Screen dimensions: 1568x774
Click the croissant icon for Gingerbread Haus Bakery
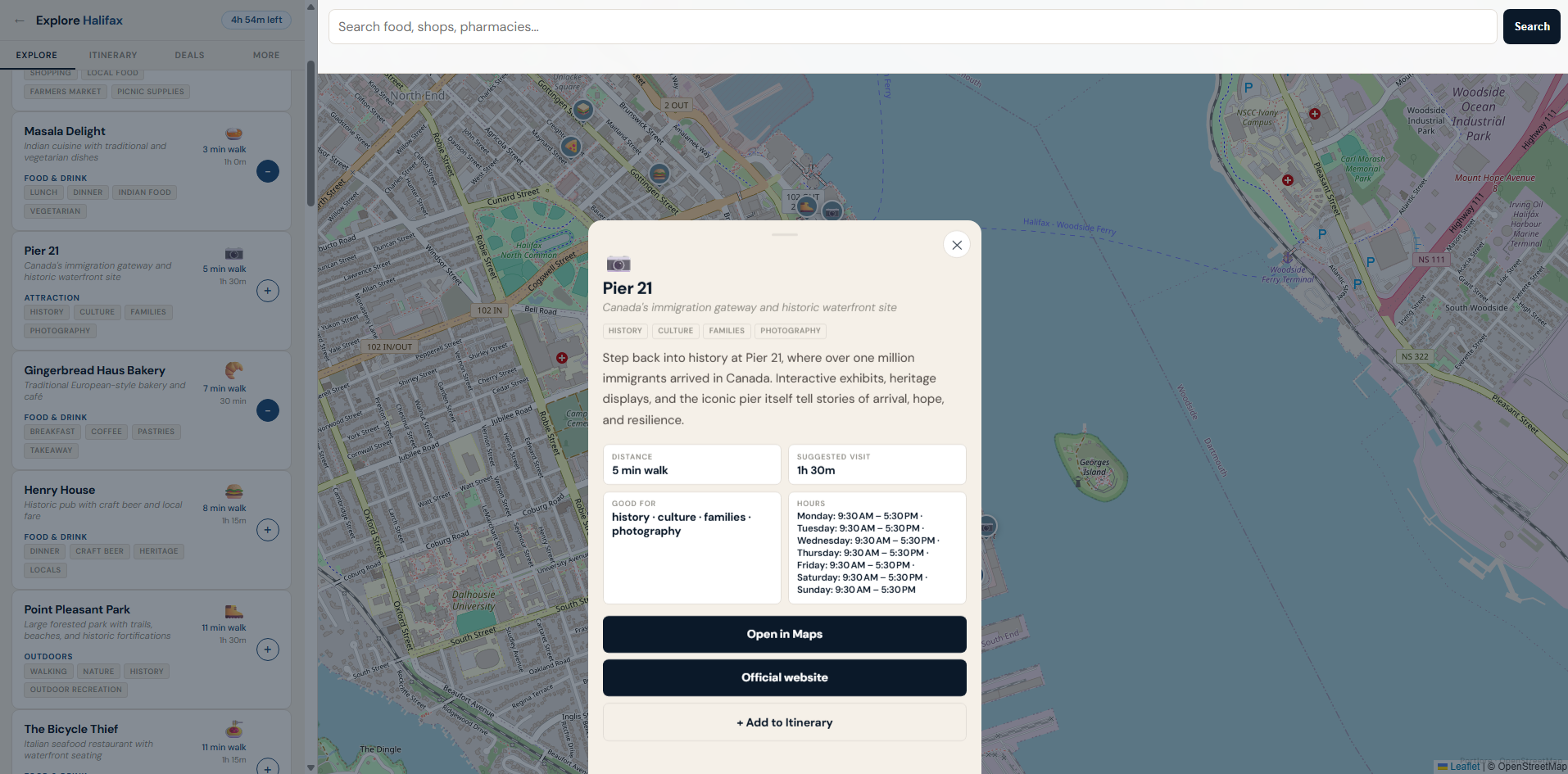pyautogui.click(x=234, y=371)
